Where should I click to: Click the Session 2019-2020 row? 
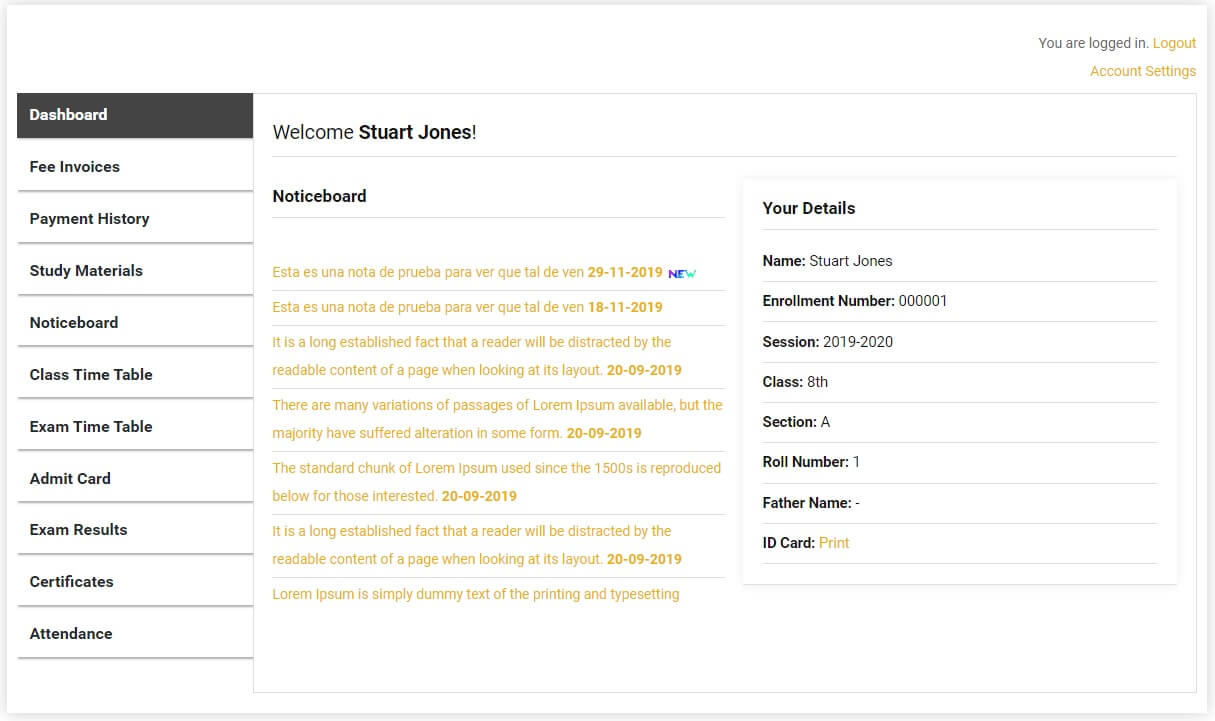pyautogui.click(x=960, y=342)
